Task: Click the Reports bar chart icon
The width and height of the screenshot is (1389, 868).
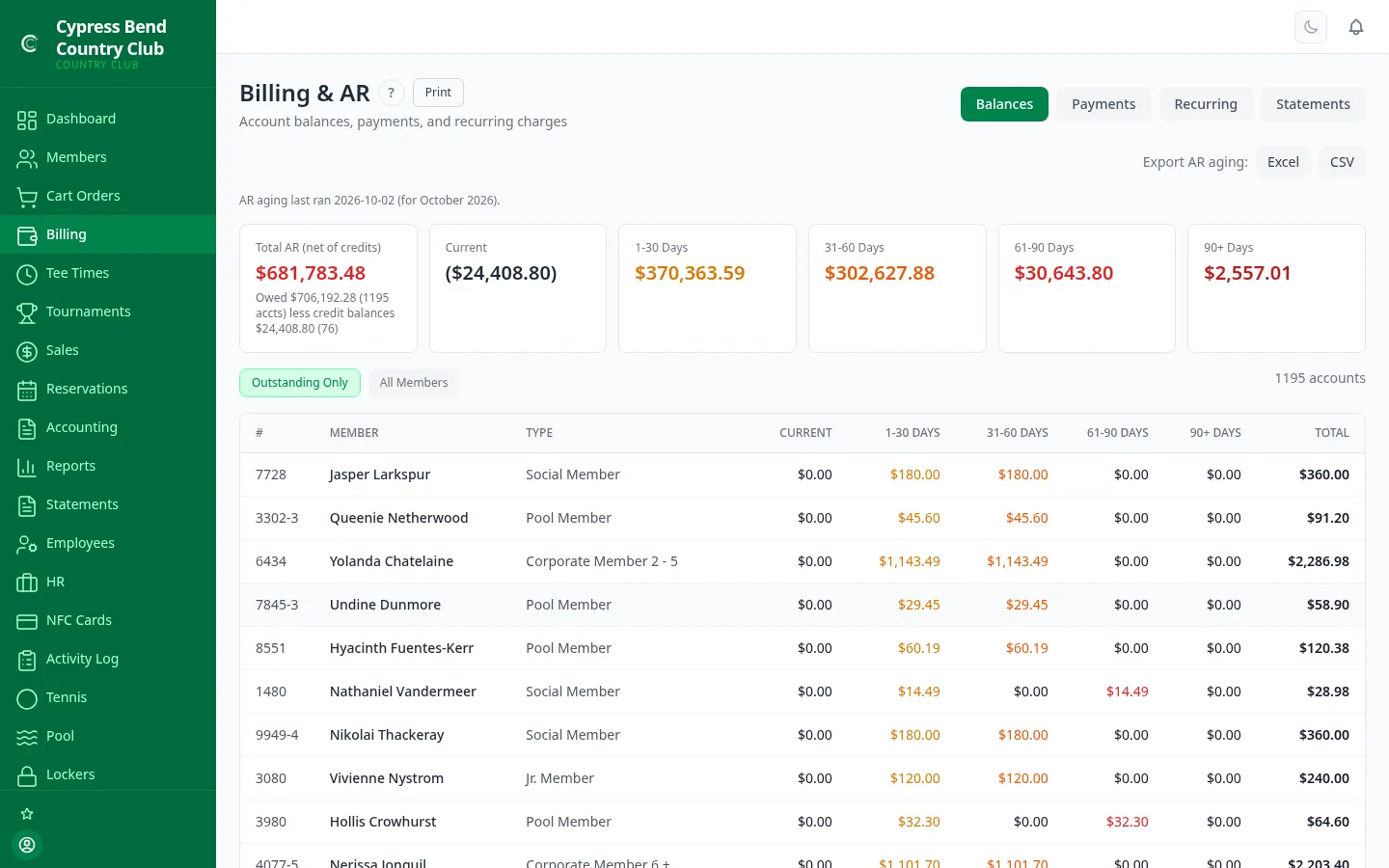Action: pyautogui.click(x=27, y=467)
